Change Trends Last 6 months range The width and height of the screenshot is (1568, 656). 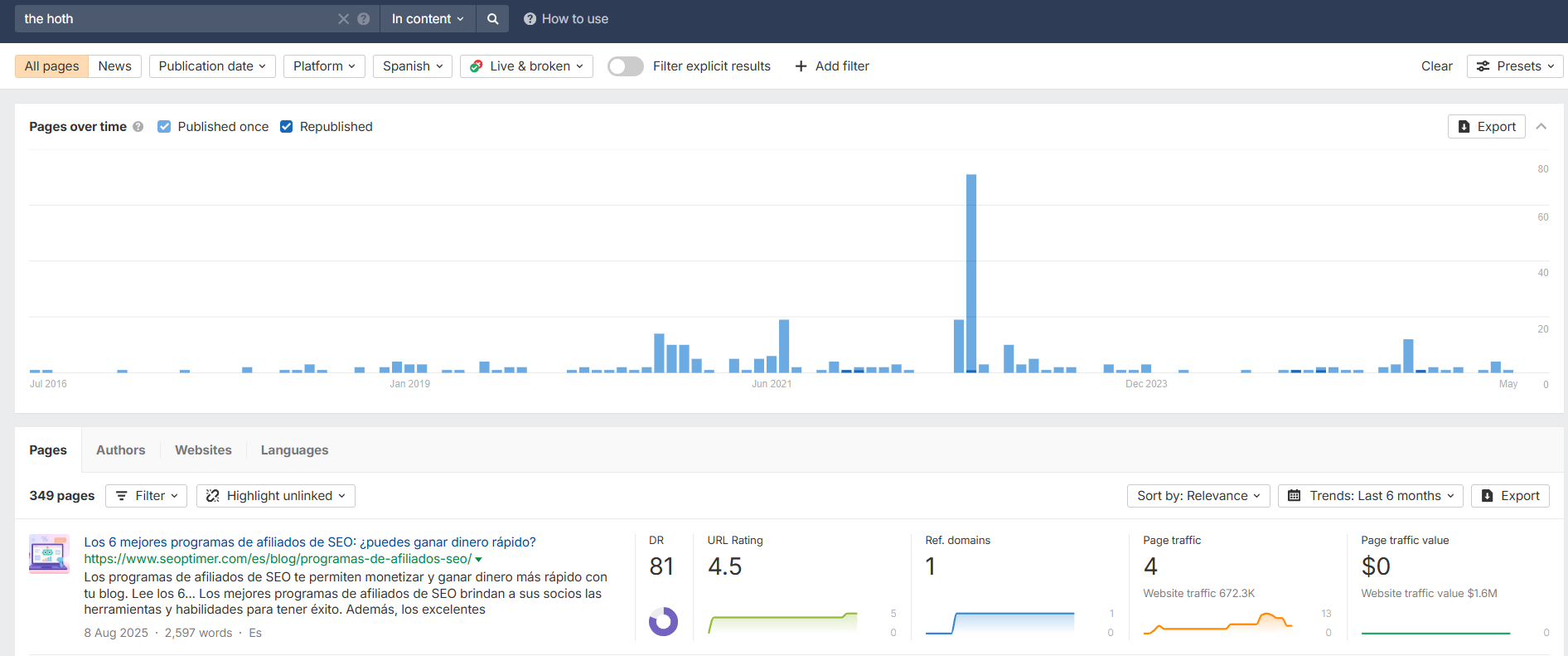click(x=1371, y=496)
